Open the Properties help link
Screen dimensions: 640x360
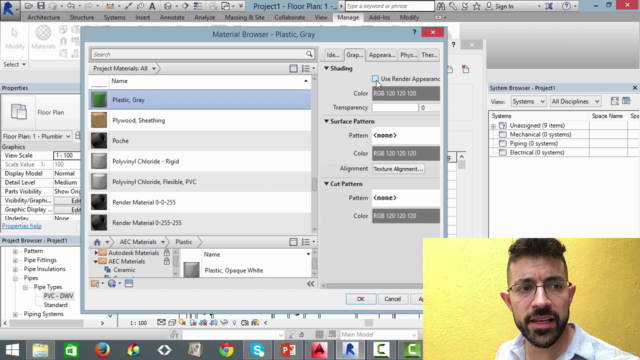22,226
